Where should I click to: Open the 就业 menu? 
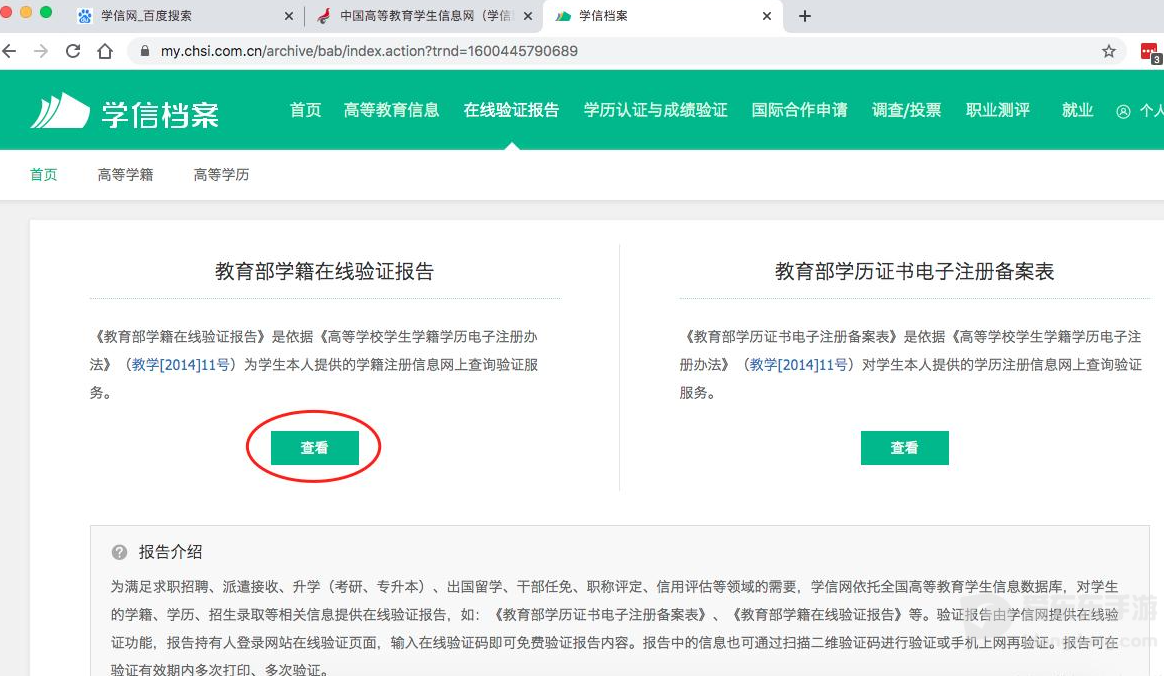point(1077,110)
